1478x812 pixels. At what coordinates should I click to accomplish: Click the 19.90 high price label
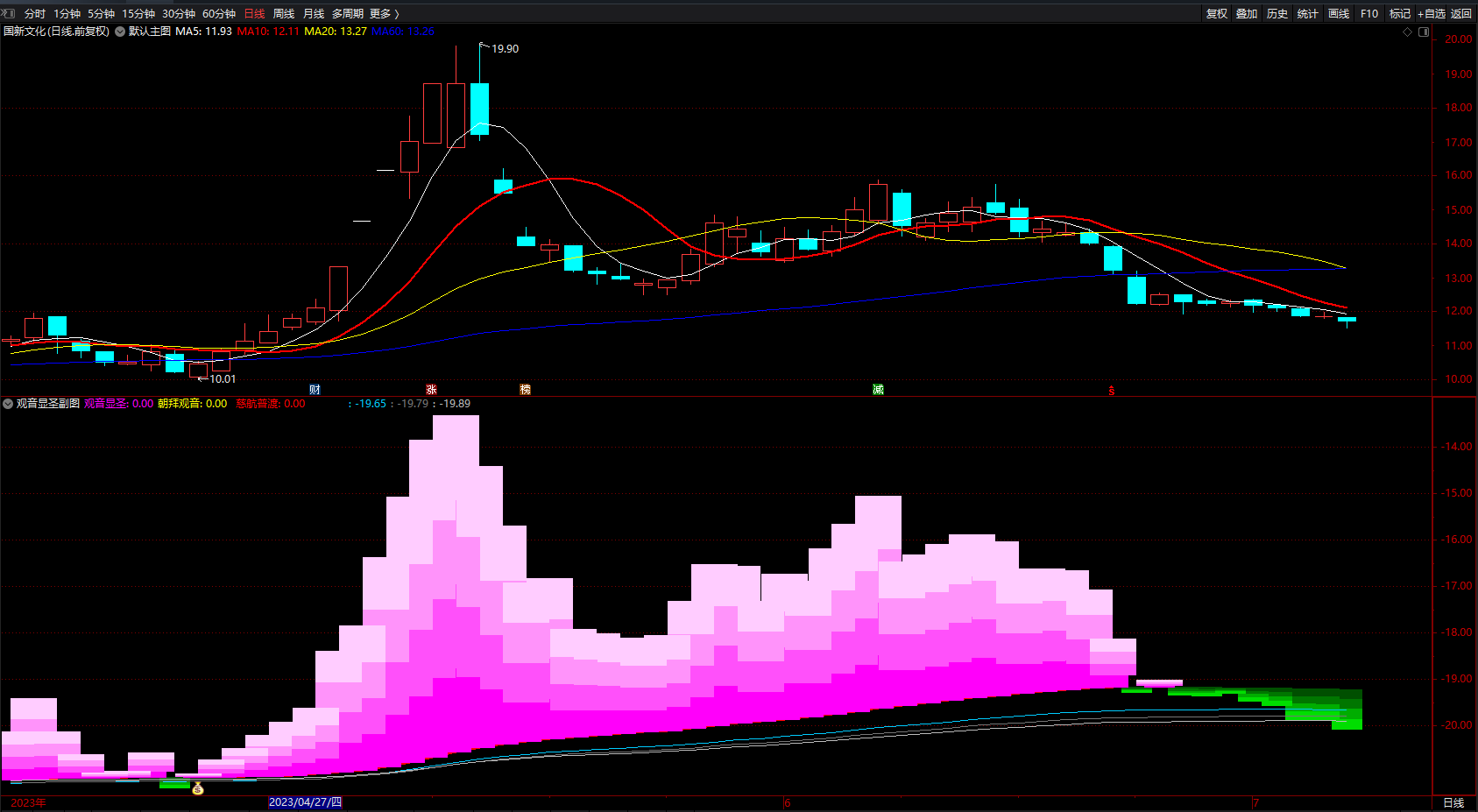coord(506,49)
